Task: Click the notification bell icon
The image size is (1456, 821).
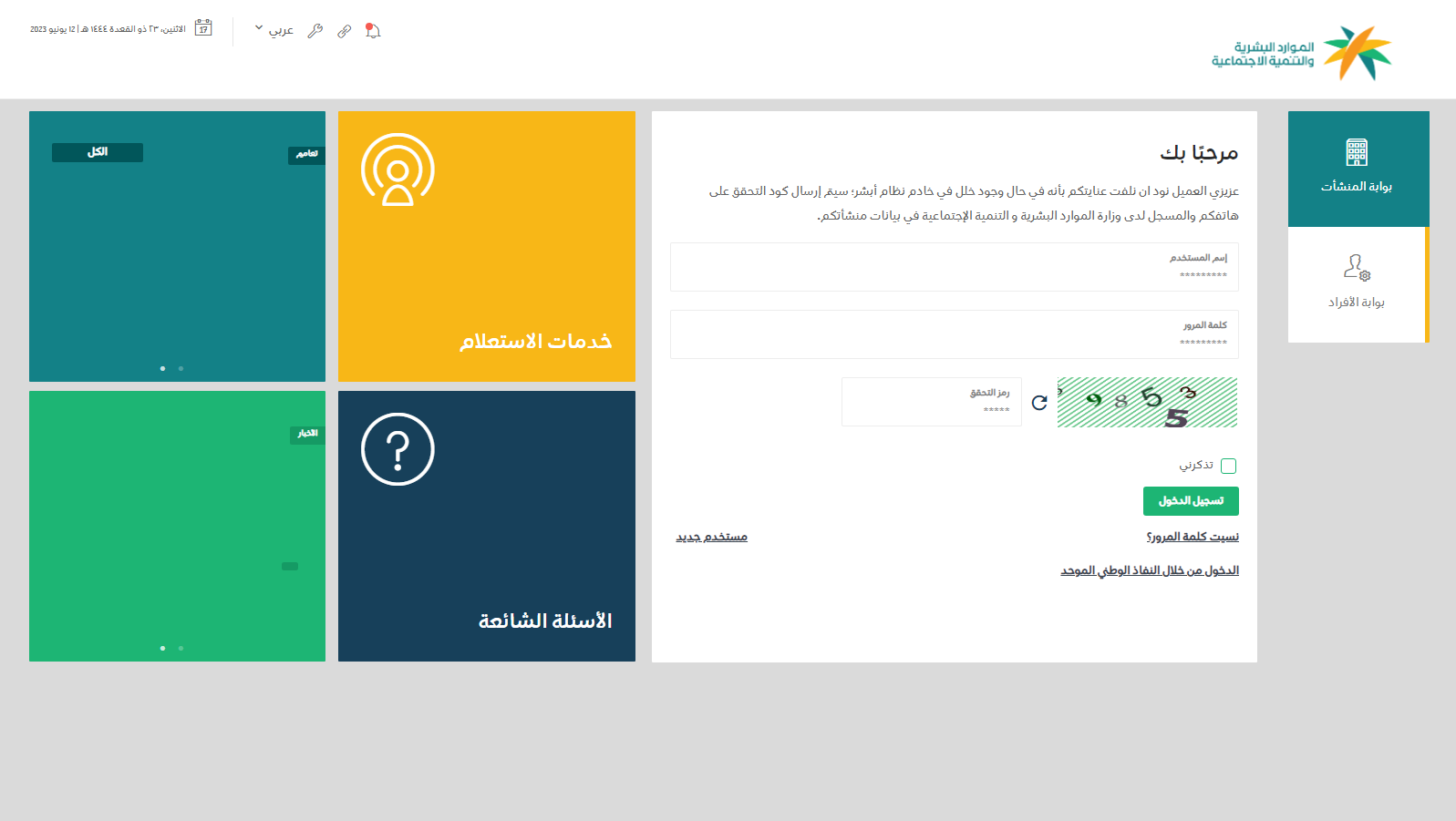Action: [373, 30]
